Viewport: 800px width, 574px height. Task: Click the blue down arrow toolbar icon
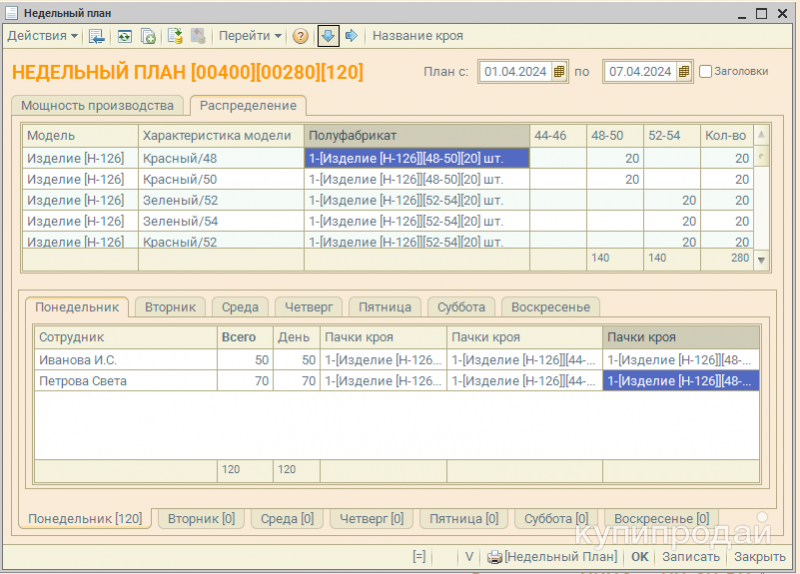point(328,36)
